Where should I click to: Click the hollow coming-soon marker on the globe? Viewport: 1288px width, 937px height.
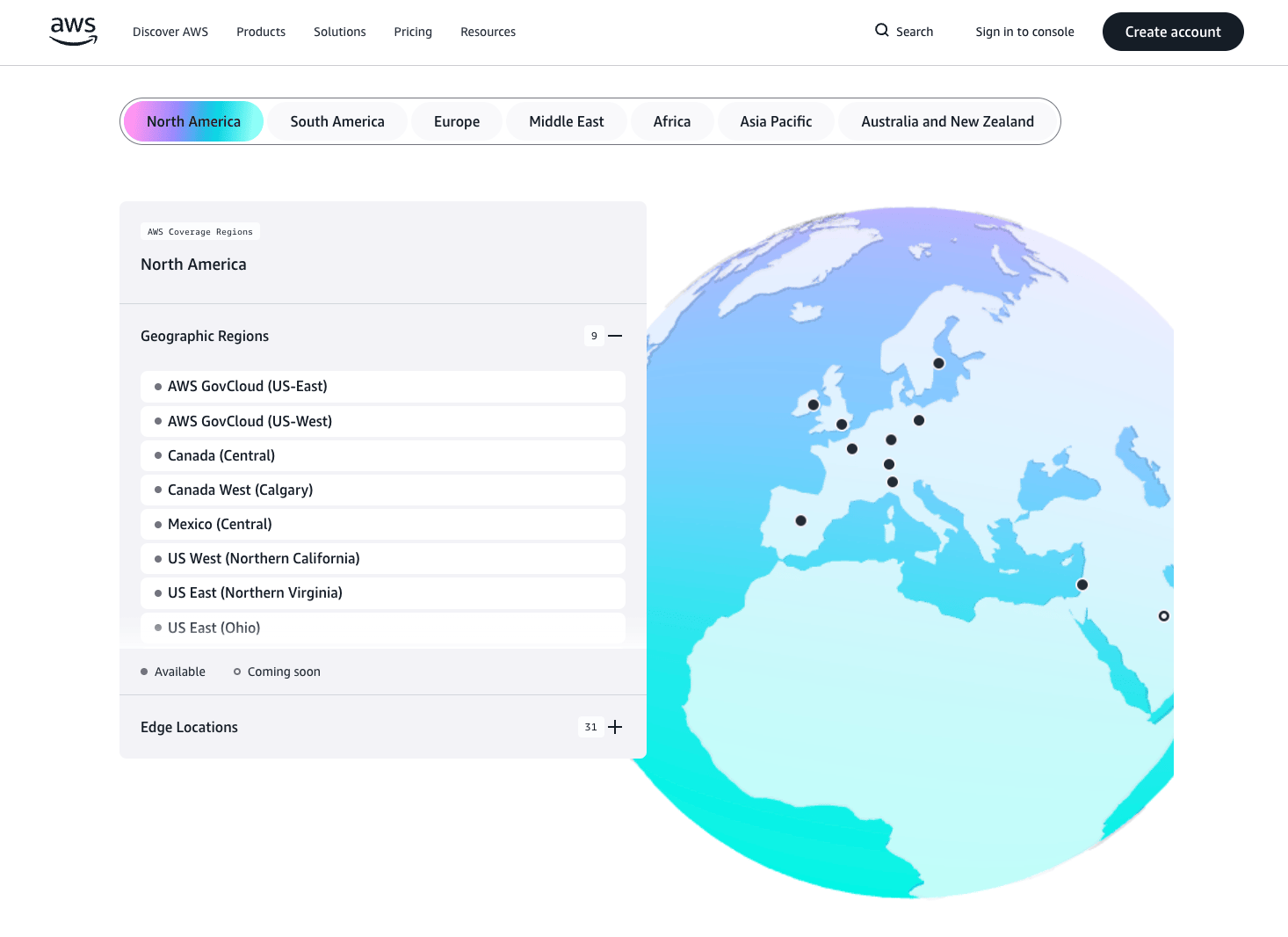1164,616
